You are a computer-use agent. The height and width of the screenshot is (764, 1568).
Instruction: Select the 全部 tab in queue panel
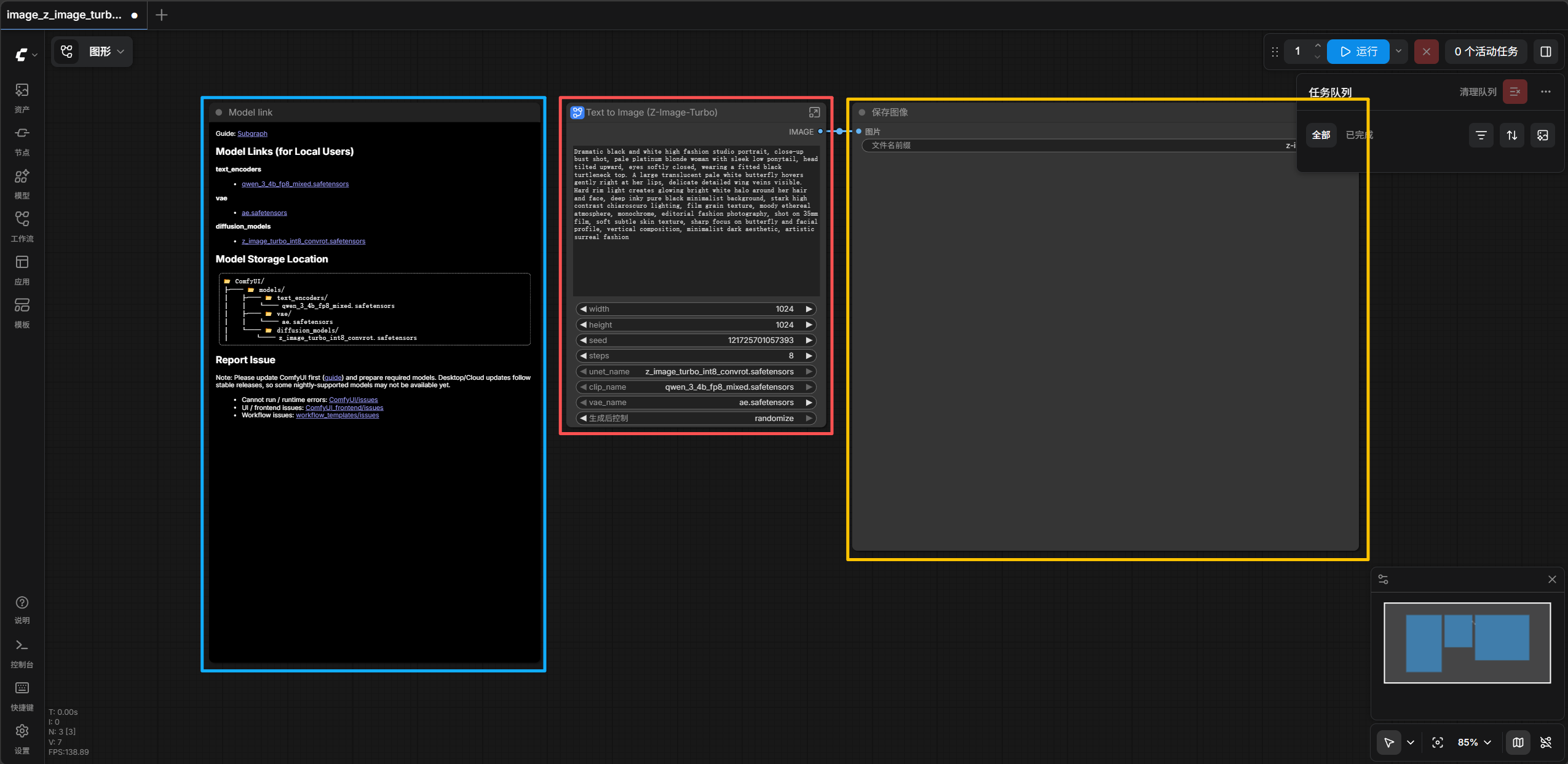click(1321, 135)
